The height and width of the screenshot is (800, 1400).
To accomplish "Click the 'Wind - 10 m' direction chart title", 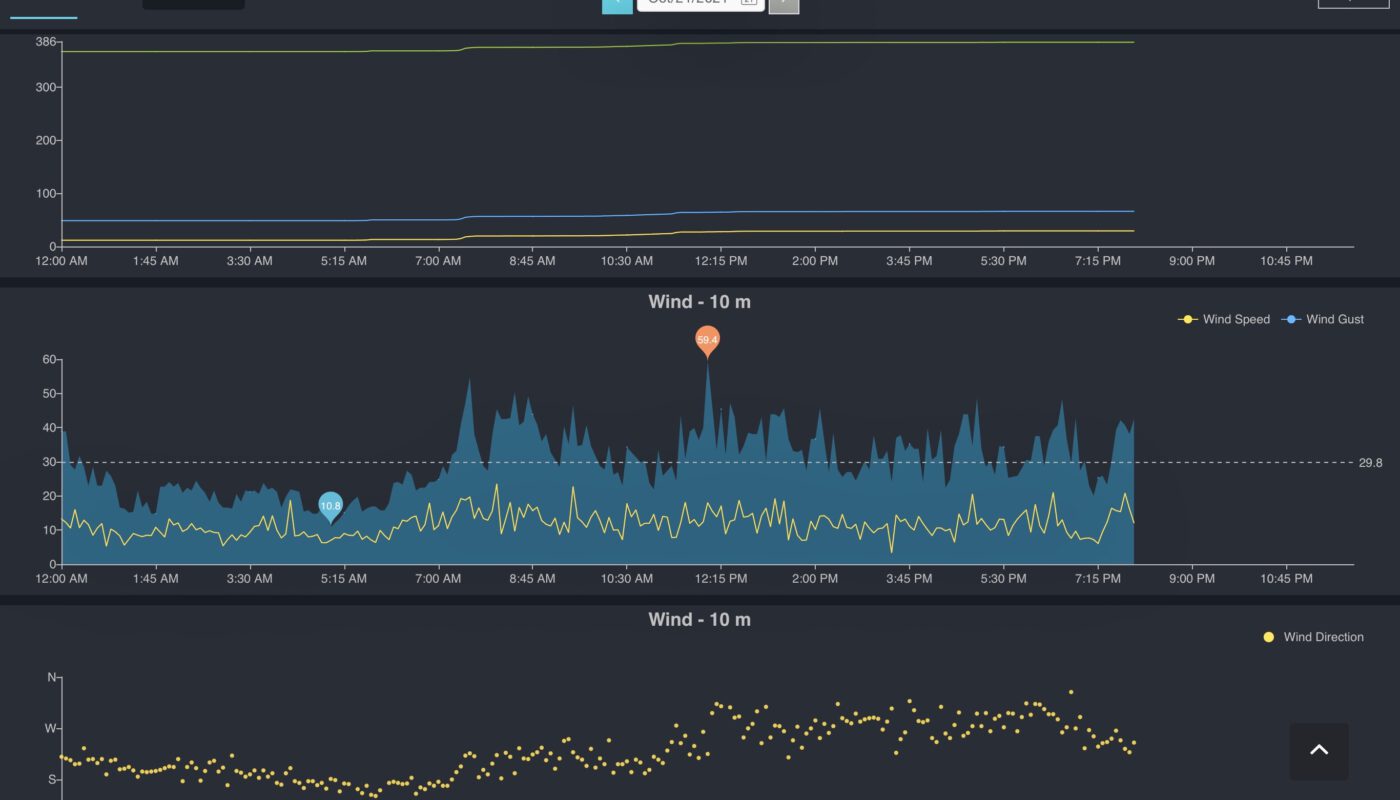I will point(699,619).
